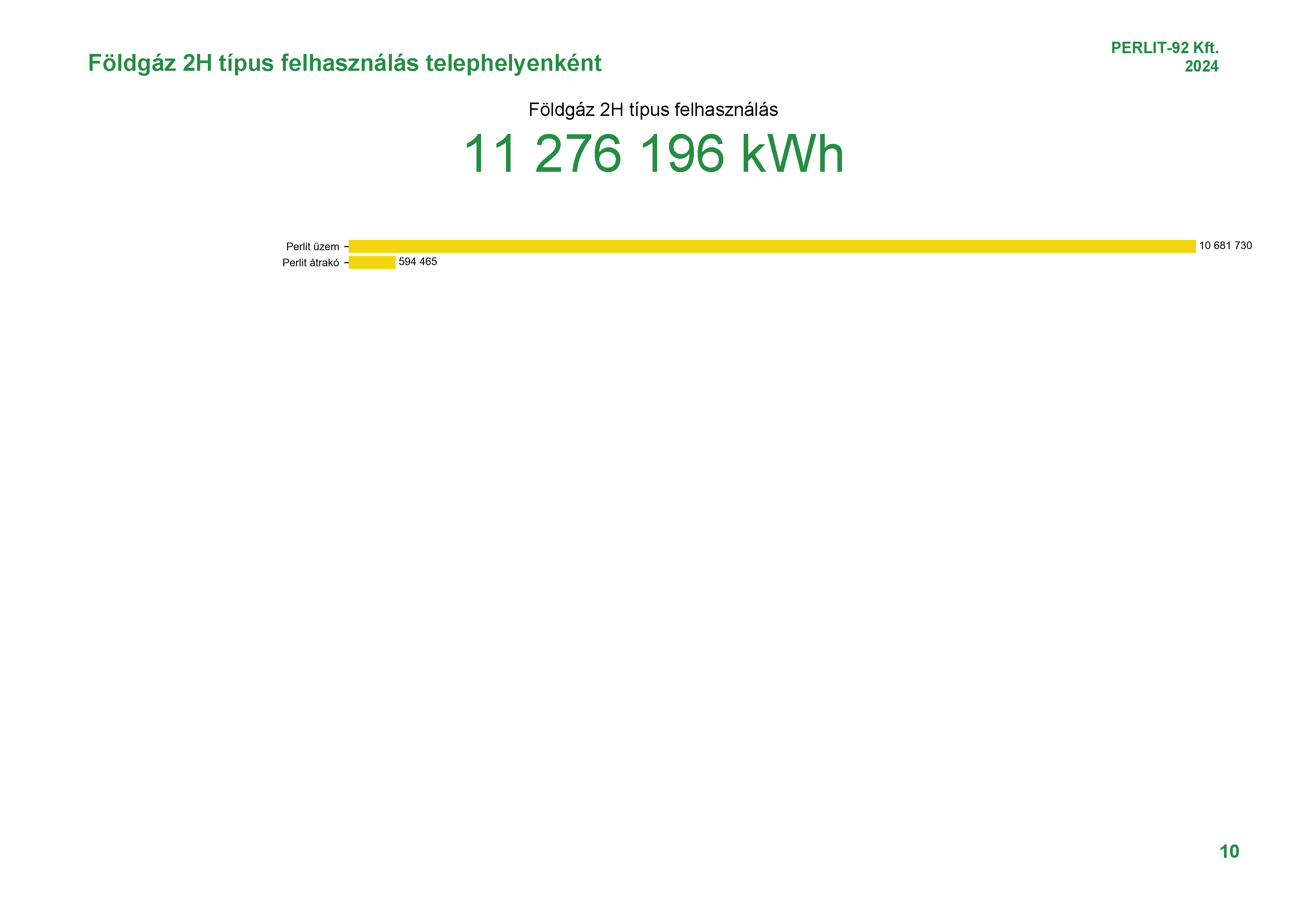
Task: Click the tick mark beside 'Perlit átrakó'
Action: [x=346, y=263]
